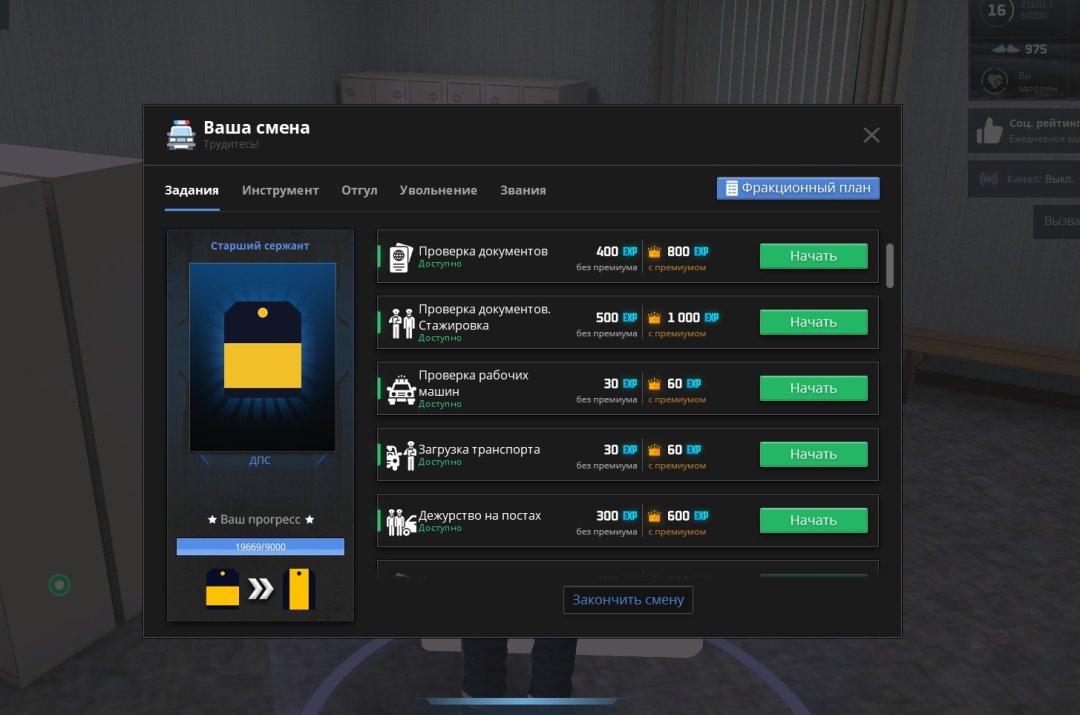
Task: Click the Стажировка two-officers icon
Action: pos(401,322)
